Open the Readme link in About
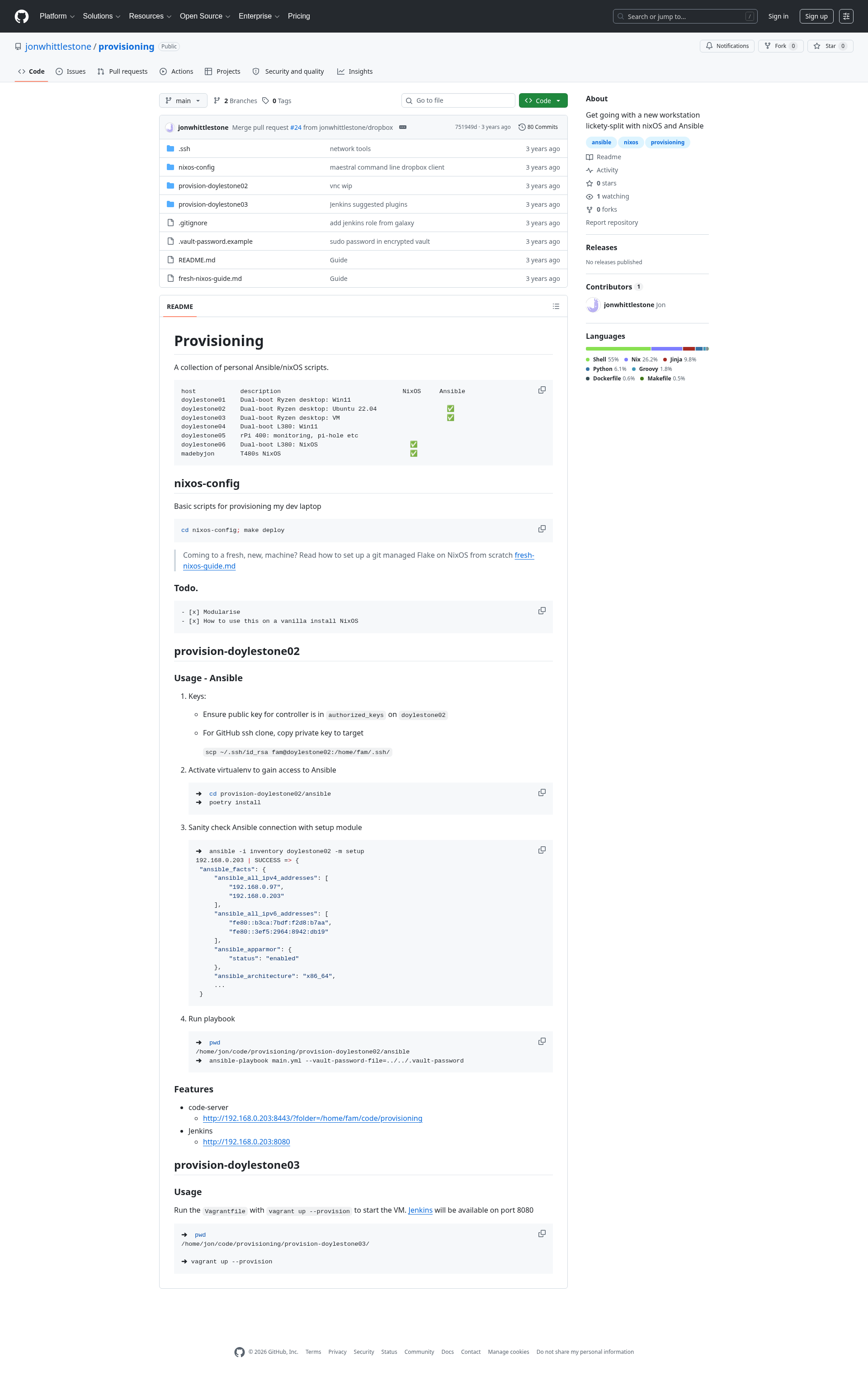Image resolution: width=868 pixels, height=1376 pixels. pyautogui.click(x=604, y=157)
